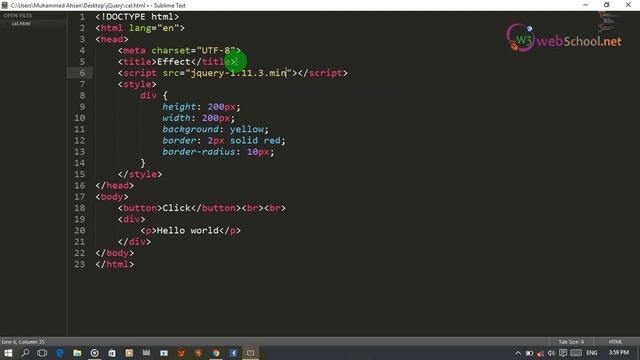Click the closing </style> tag

coord(140,174)
